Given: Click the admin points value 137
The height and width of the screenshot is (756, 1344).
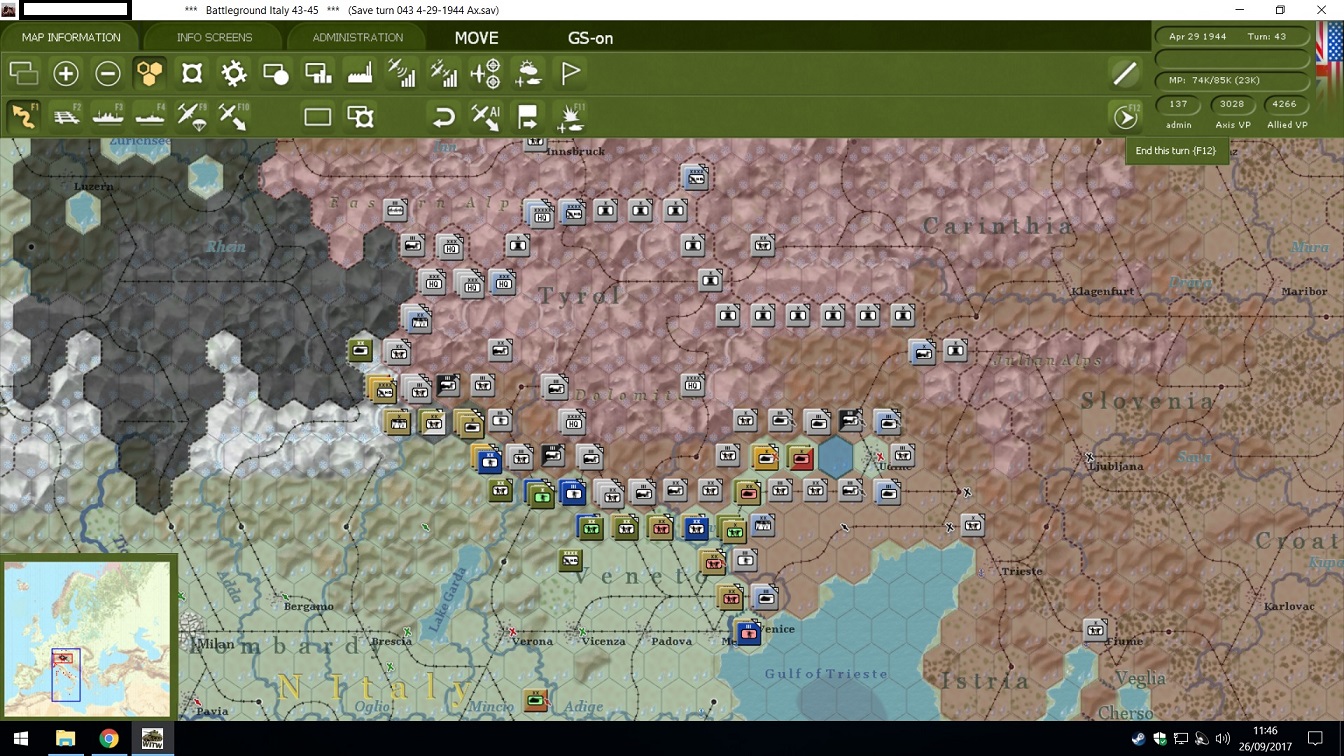Looking at the screenshot, I should [1178, 104].
